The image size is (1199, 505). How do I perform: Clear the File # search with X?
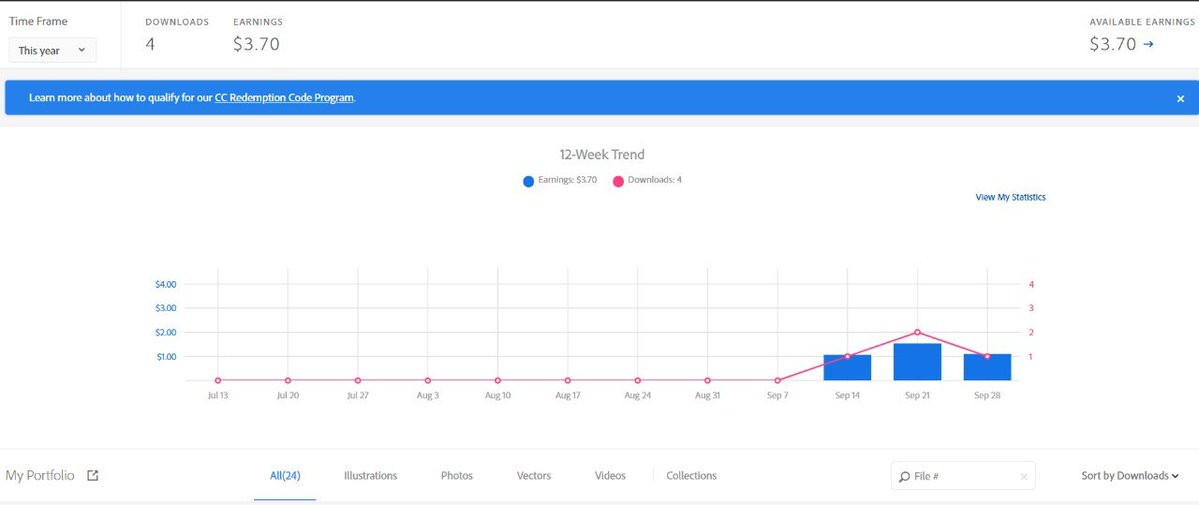(x=1024, y=477)
